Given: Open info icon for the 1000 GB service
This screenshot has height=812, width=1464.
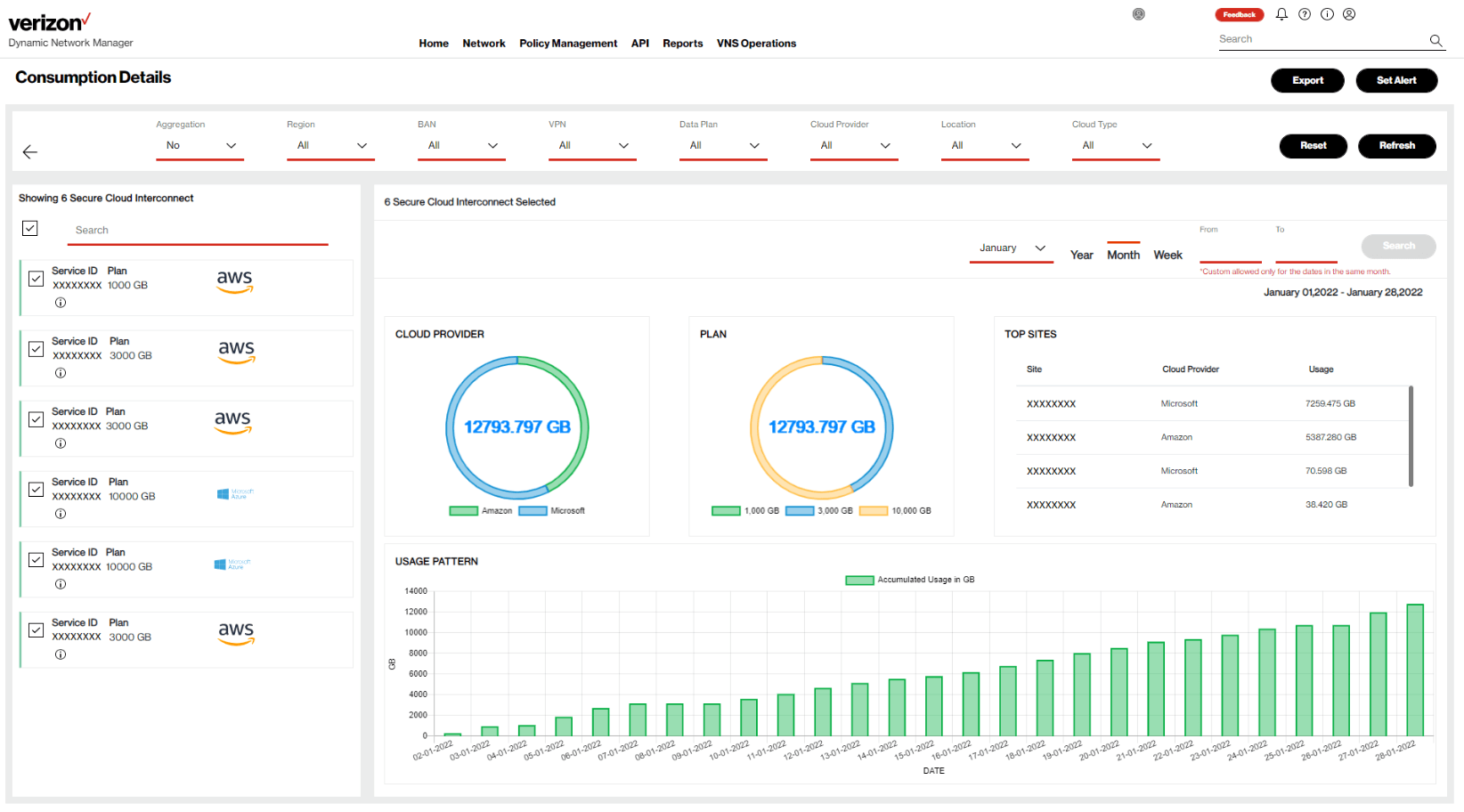Looking at the screenshot, I should click(61, 303).
